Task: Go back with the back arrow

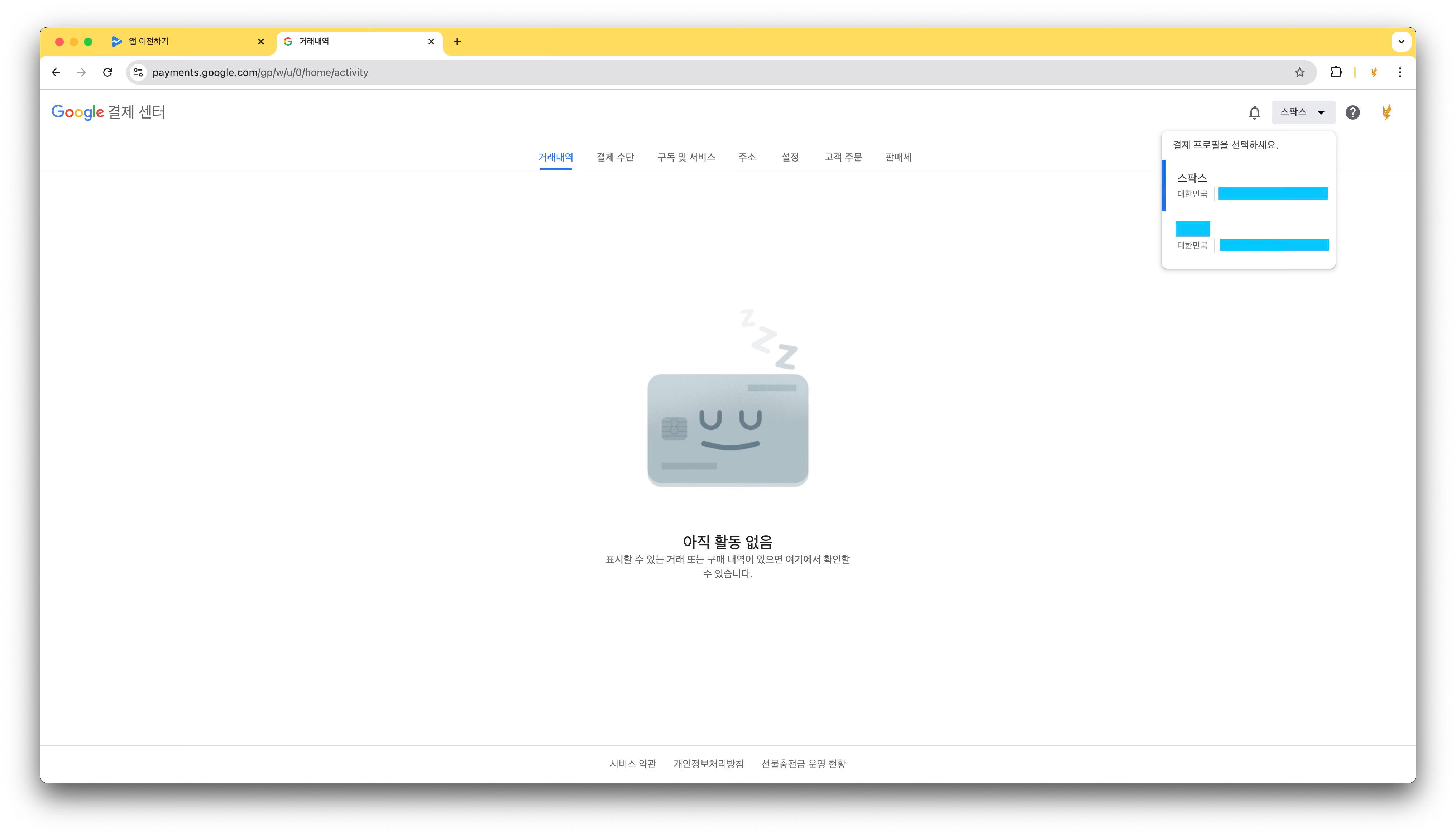Action: pyautogui.click(x=56, y=72)
